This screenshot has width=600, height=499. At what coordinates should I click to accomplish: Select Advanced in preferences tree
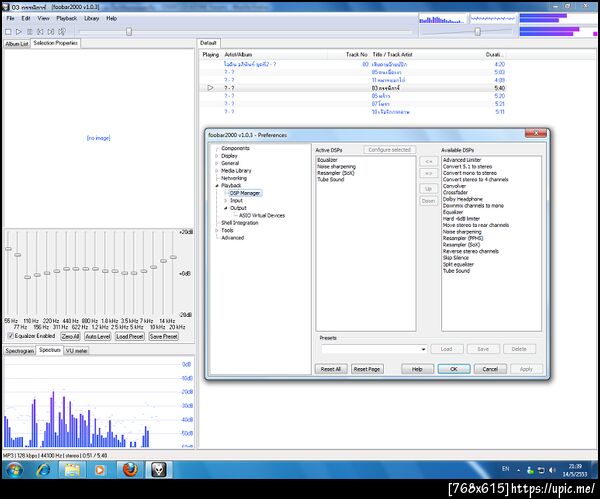click(x=232, y=238)
